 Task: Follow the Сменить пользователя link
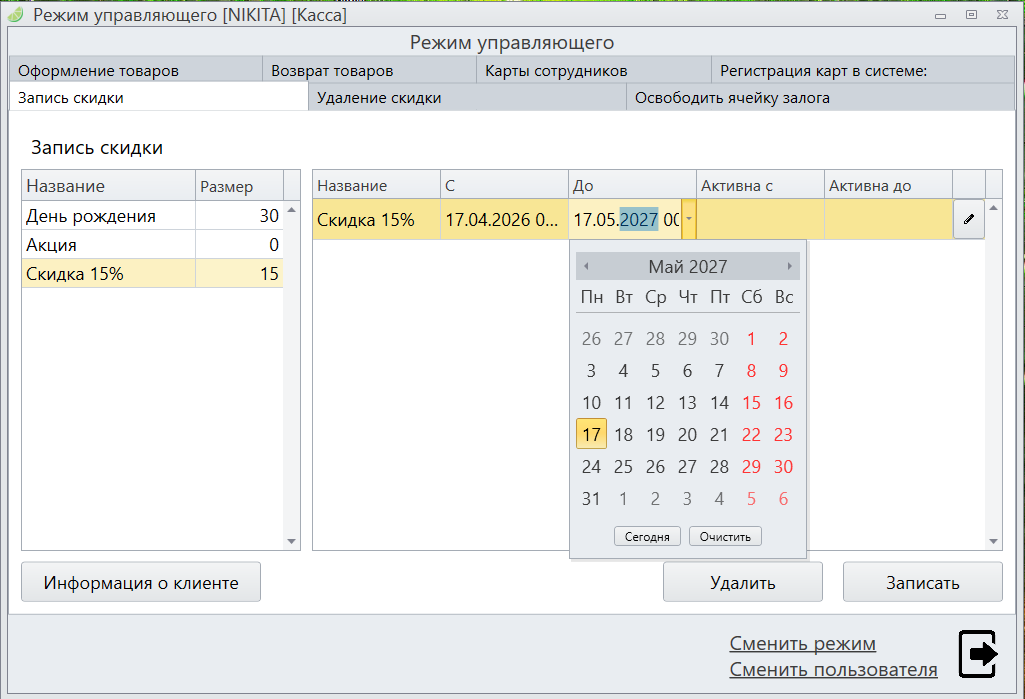(x=833, y=669)
